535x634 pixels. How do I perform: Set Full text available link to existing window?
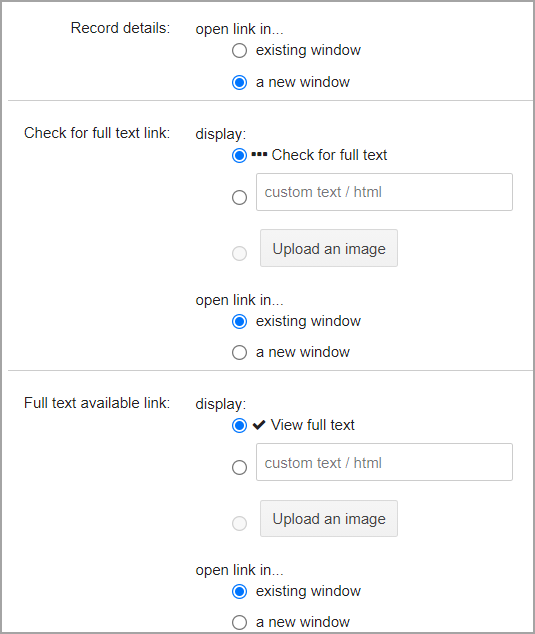pyautogui.click(x=239, y=592)
